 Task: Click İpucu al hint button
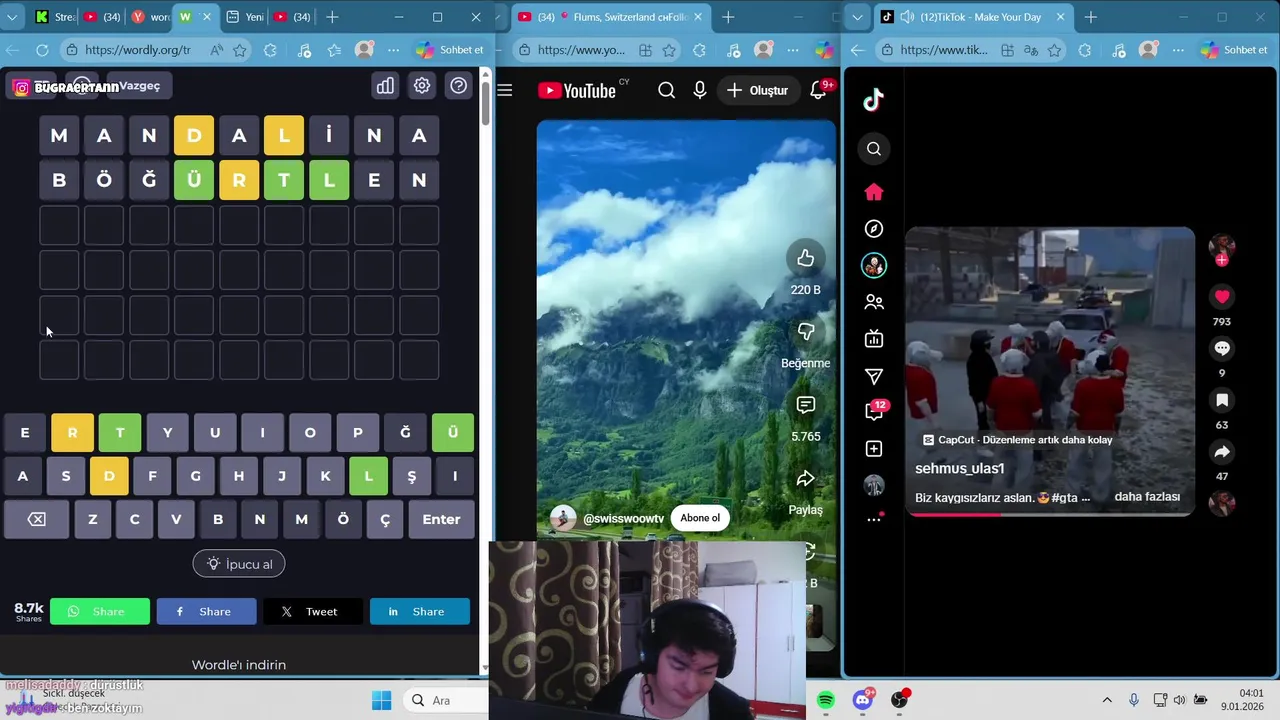[239, 564]
